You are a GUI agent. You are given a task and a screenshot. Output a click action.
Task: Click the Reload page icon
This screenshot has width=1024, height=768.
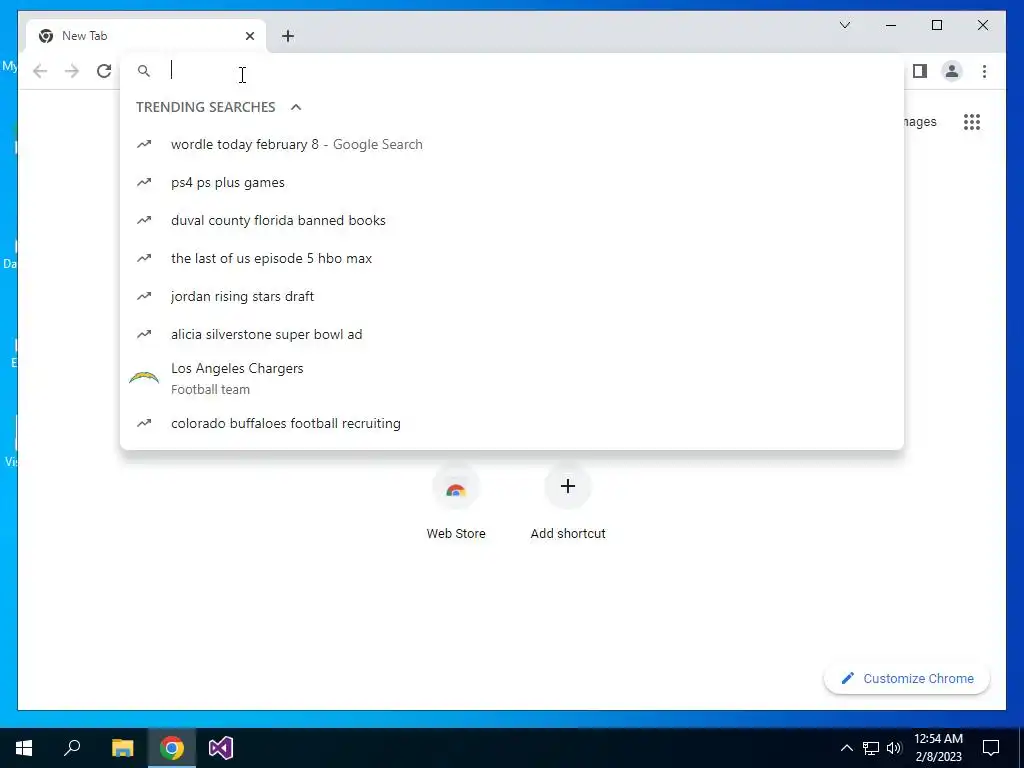(104, 71)
